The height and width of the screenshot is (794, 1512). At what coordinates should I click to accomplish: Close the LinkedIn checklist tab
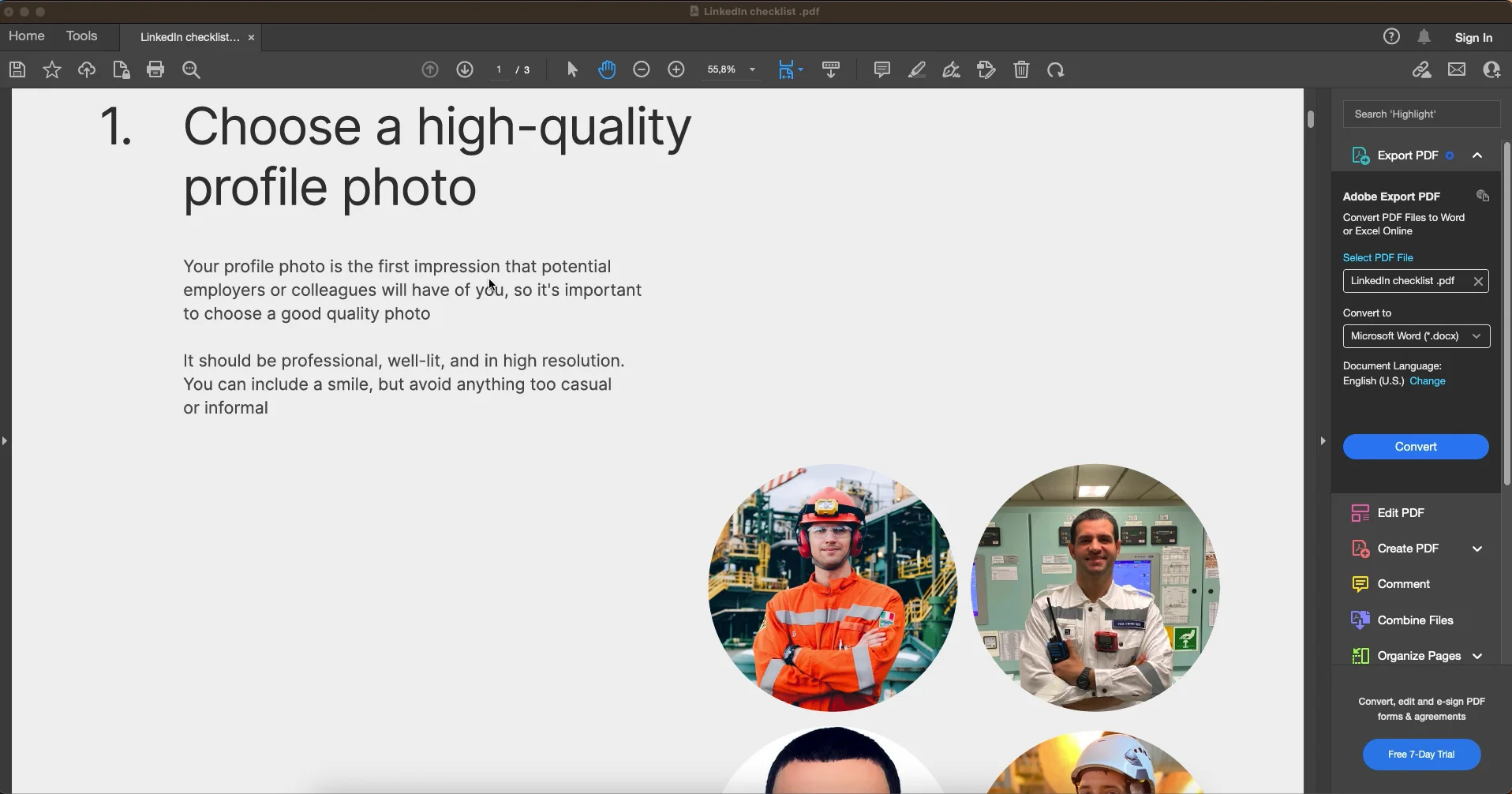[252, 37]
